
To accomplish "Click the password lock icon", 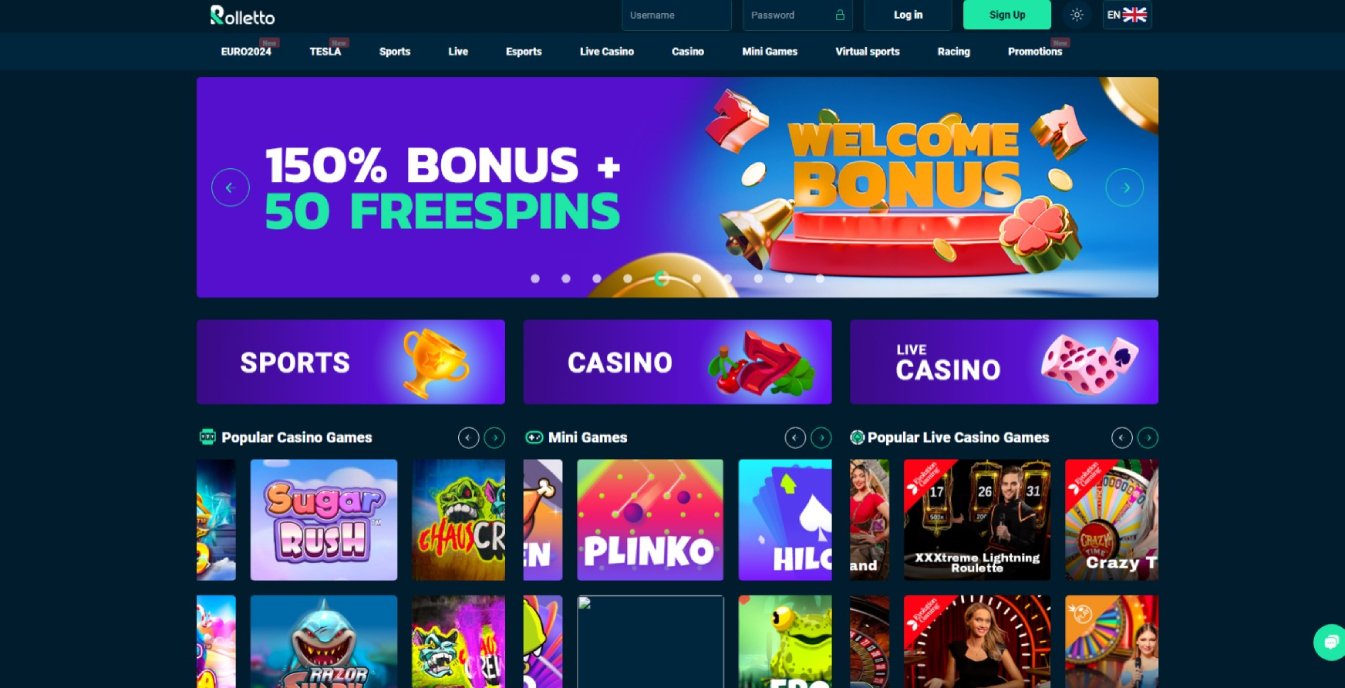I will coord(840,15).
